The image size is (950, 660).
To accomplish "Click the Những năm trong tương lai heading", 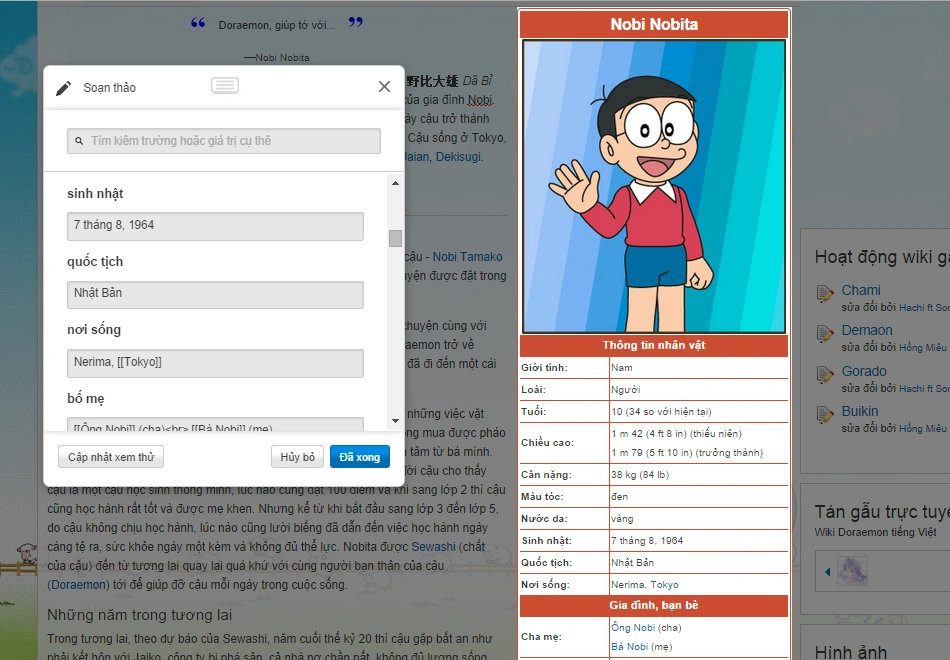I will coord(140,615).
